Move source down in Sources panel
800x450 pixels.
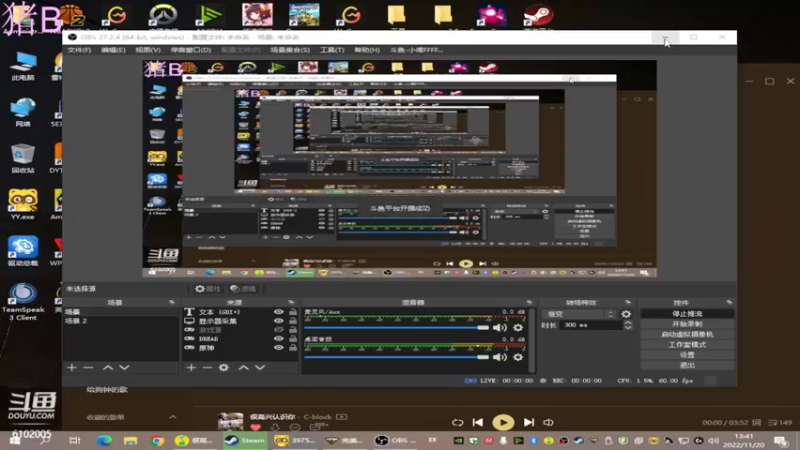tap(260, 367)
